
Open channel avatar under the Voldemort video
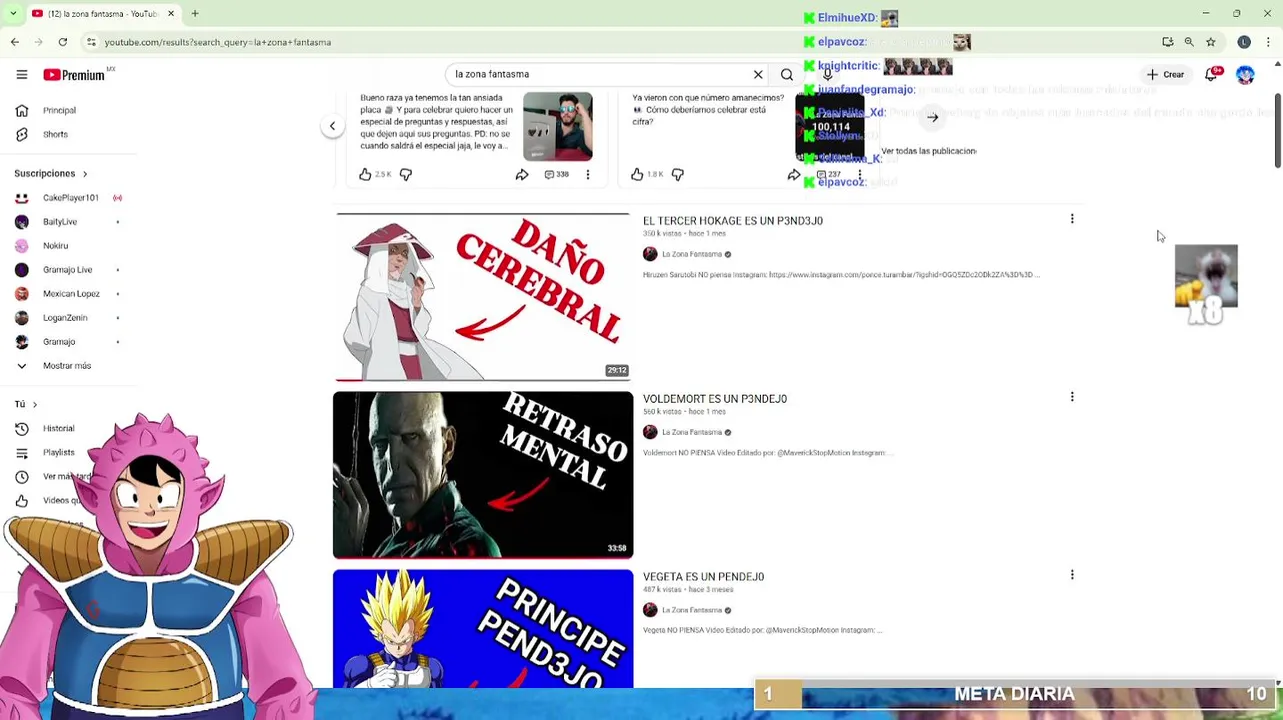coord(650,432)
